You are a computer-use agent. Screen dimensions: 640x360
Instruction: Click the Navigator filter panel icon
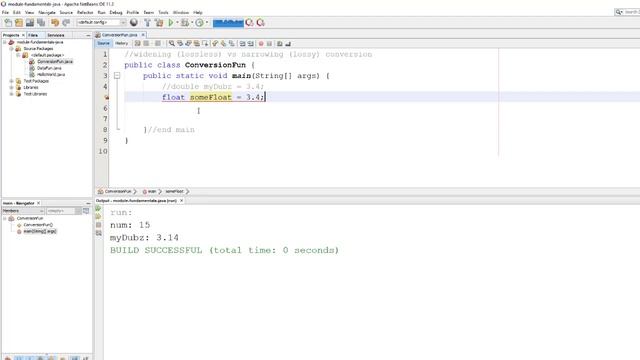[x=86, y=211]
